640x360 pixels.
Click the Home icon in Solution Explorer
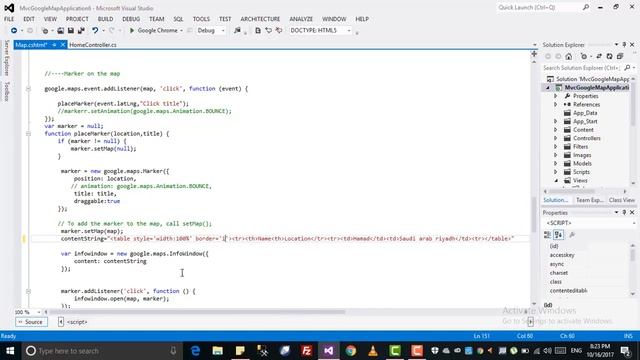coord(569,56)
